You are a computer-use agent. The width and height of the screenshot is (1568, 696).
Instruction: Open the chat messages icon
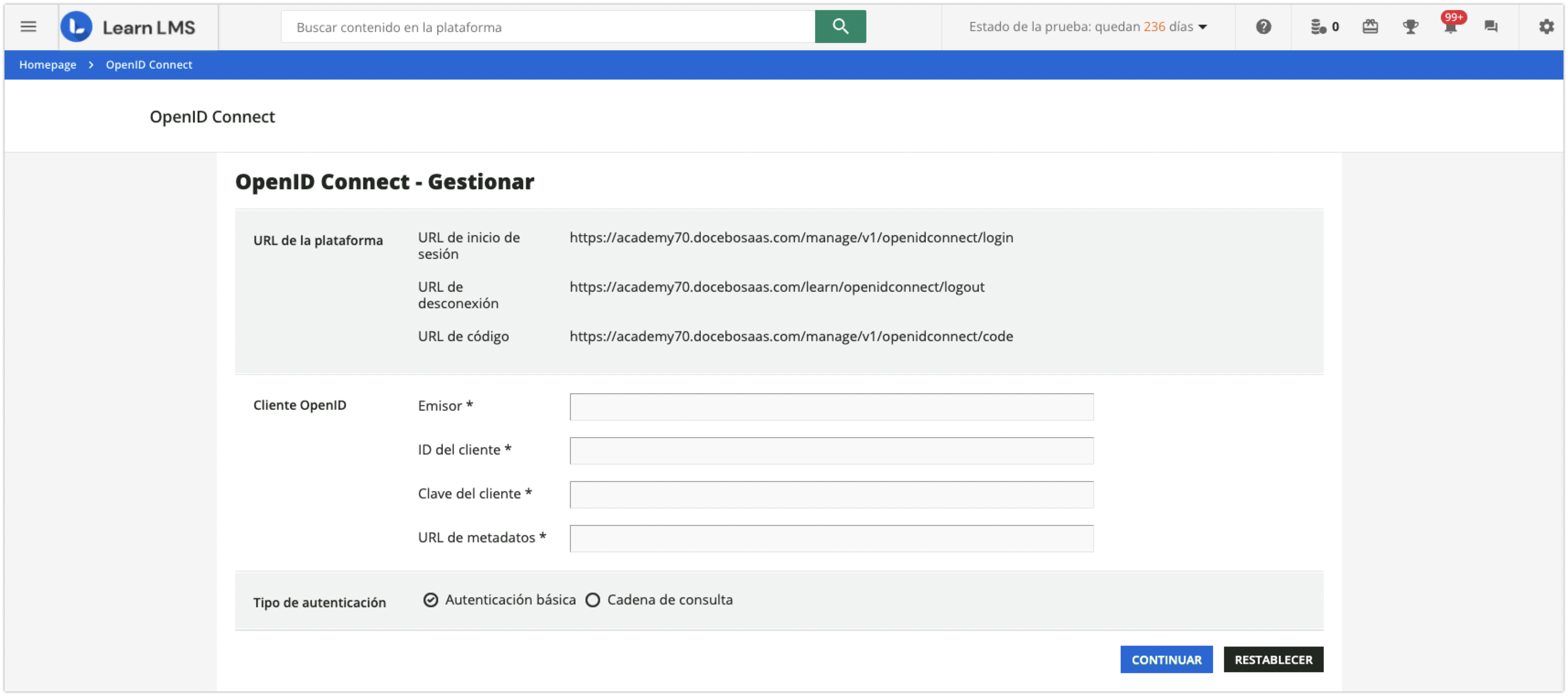coord(1491,27)
